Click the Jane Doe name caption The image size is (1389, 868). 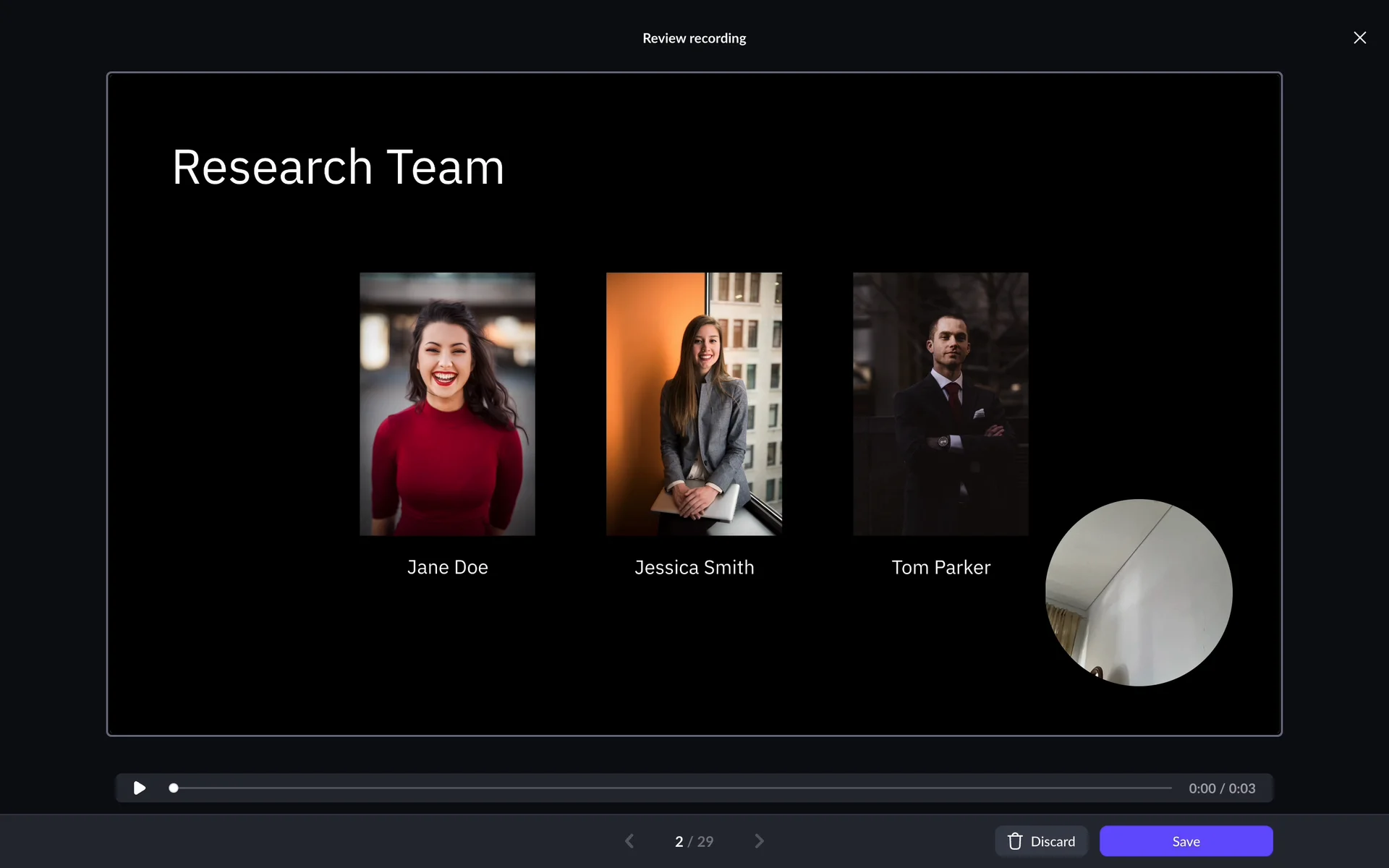[x=447, y=567]
